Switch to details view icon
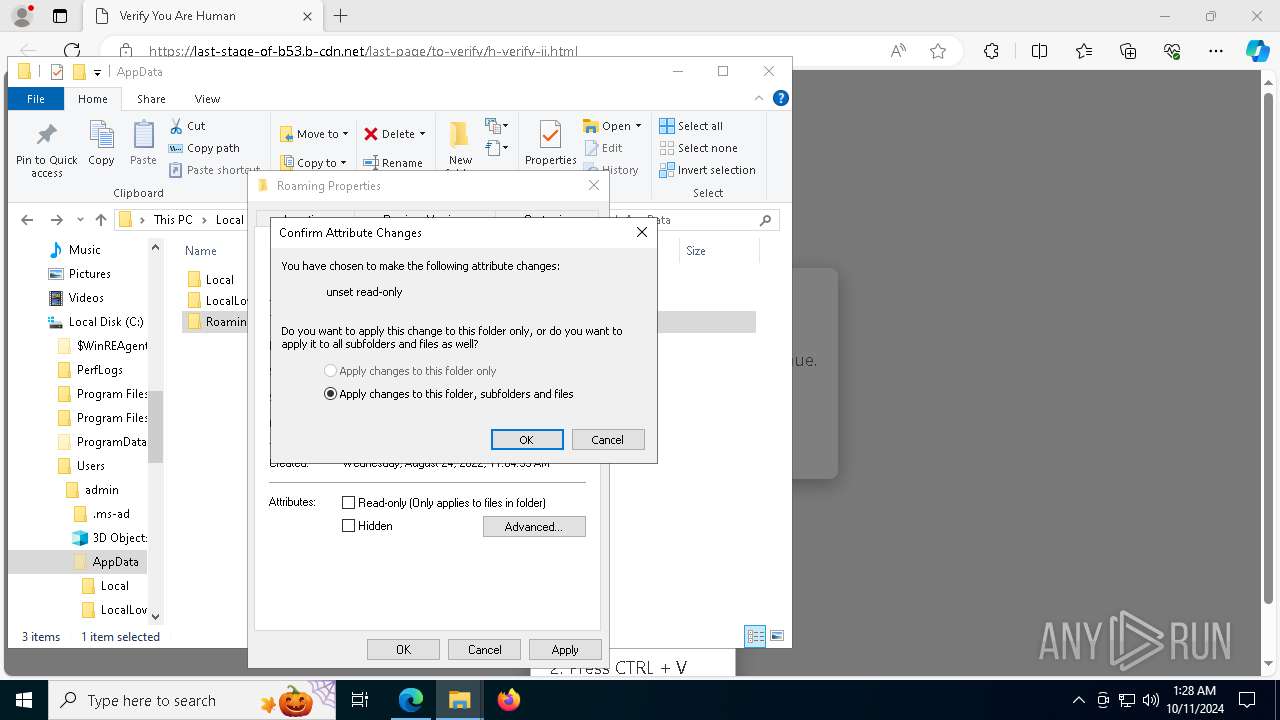 755,636
